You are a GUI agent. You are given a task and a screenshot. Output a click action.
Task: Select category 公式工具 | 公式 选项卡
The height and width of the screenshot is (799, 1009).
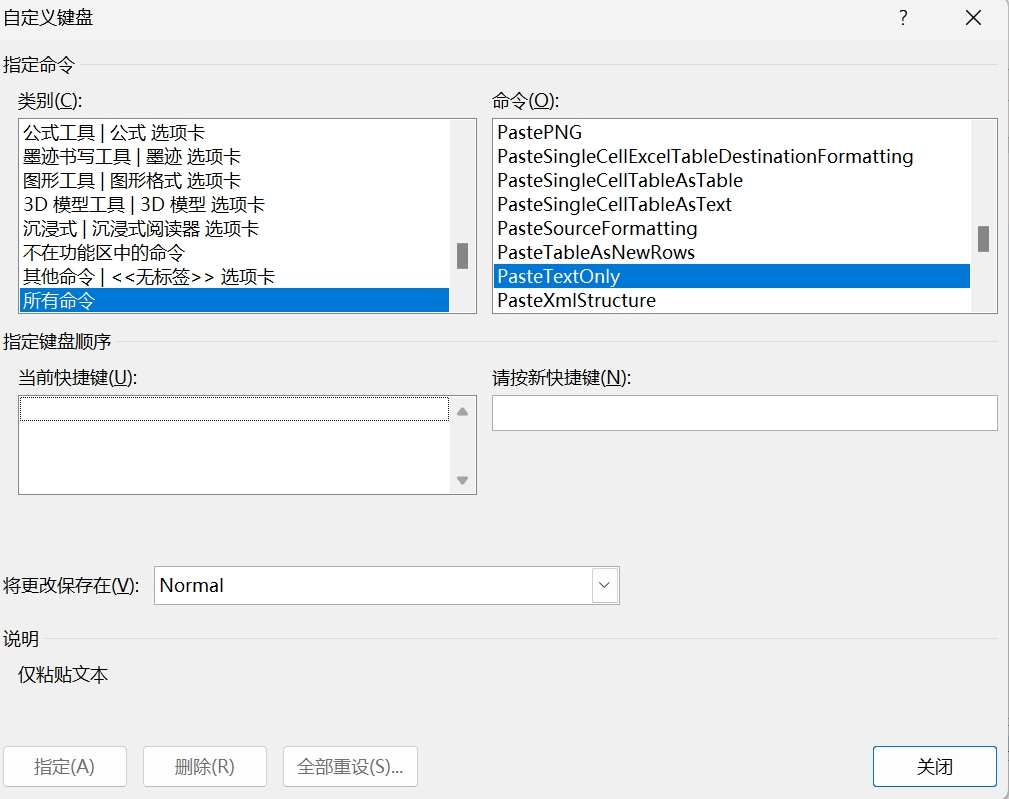point(234,133)
